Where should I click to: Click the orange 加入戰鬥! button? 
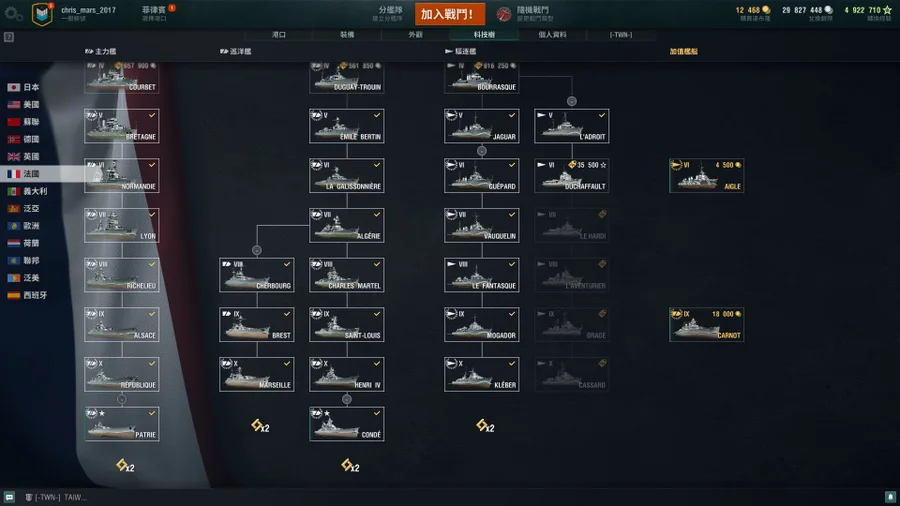[450, 14]
